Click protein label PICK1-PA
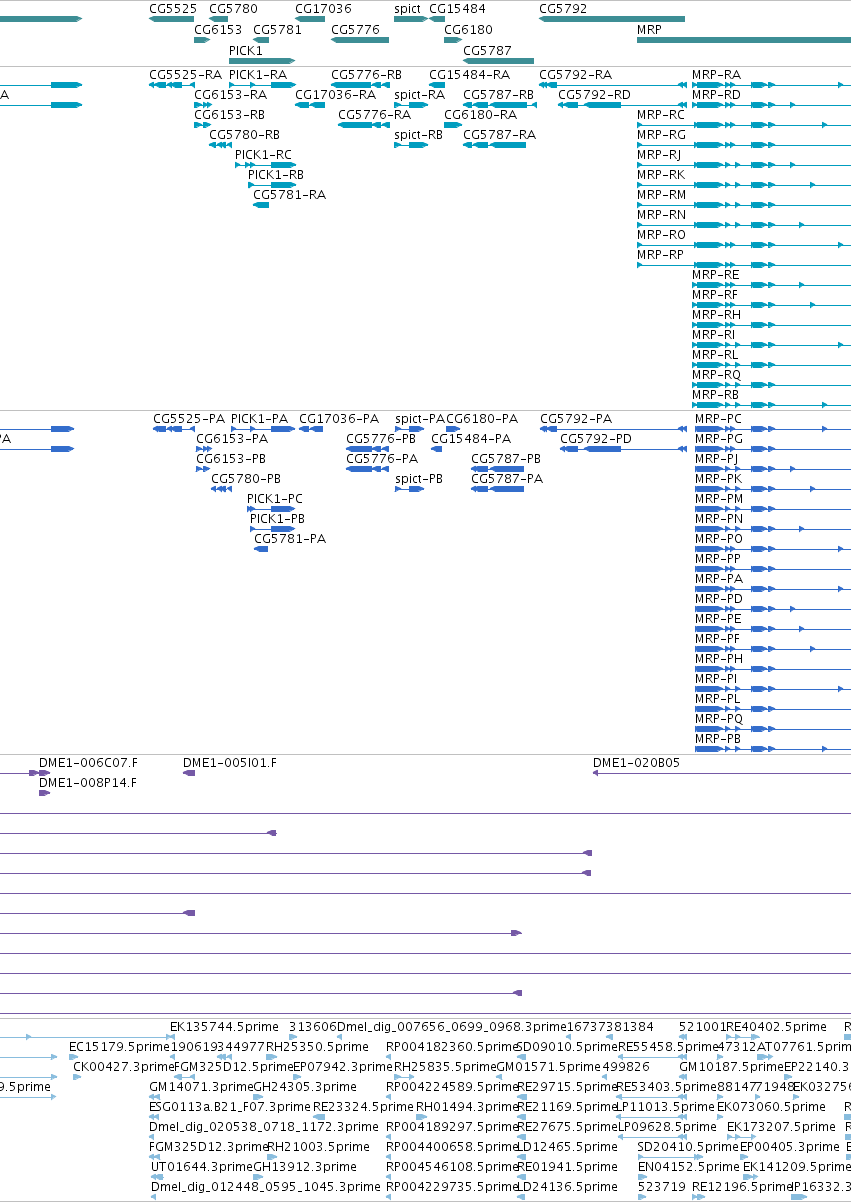 [260, 419]
